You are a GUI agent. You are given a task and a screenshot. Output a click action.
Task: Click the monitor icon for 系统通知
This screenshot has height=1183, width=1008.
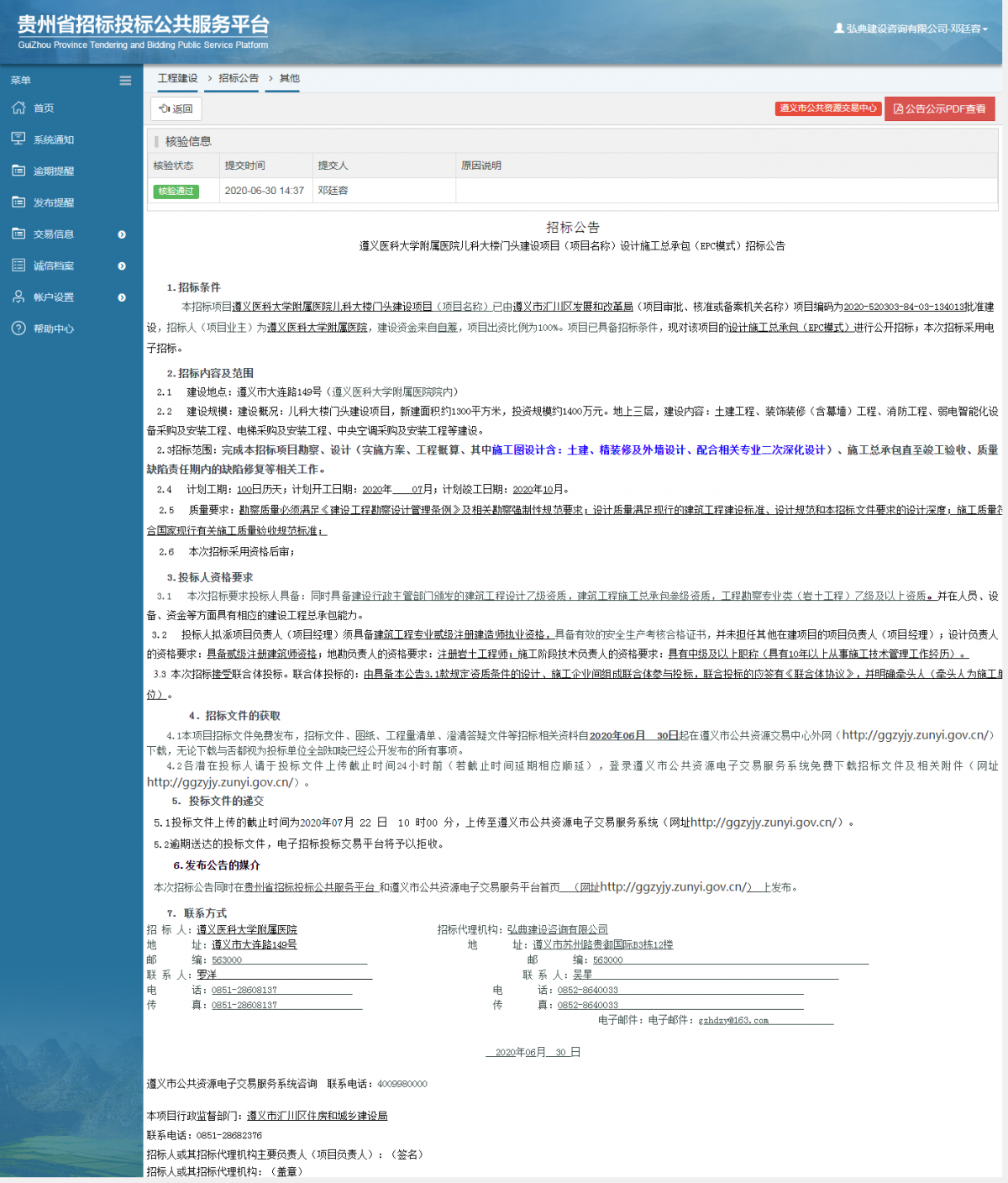coord(18,139)
